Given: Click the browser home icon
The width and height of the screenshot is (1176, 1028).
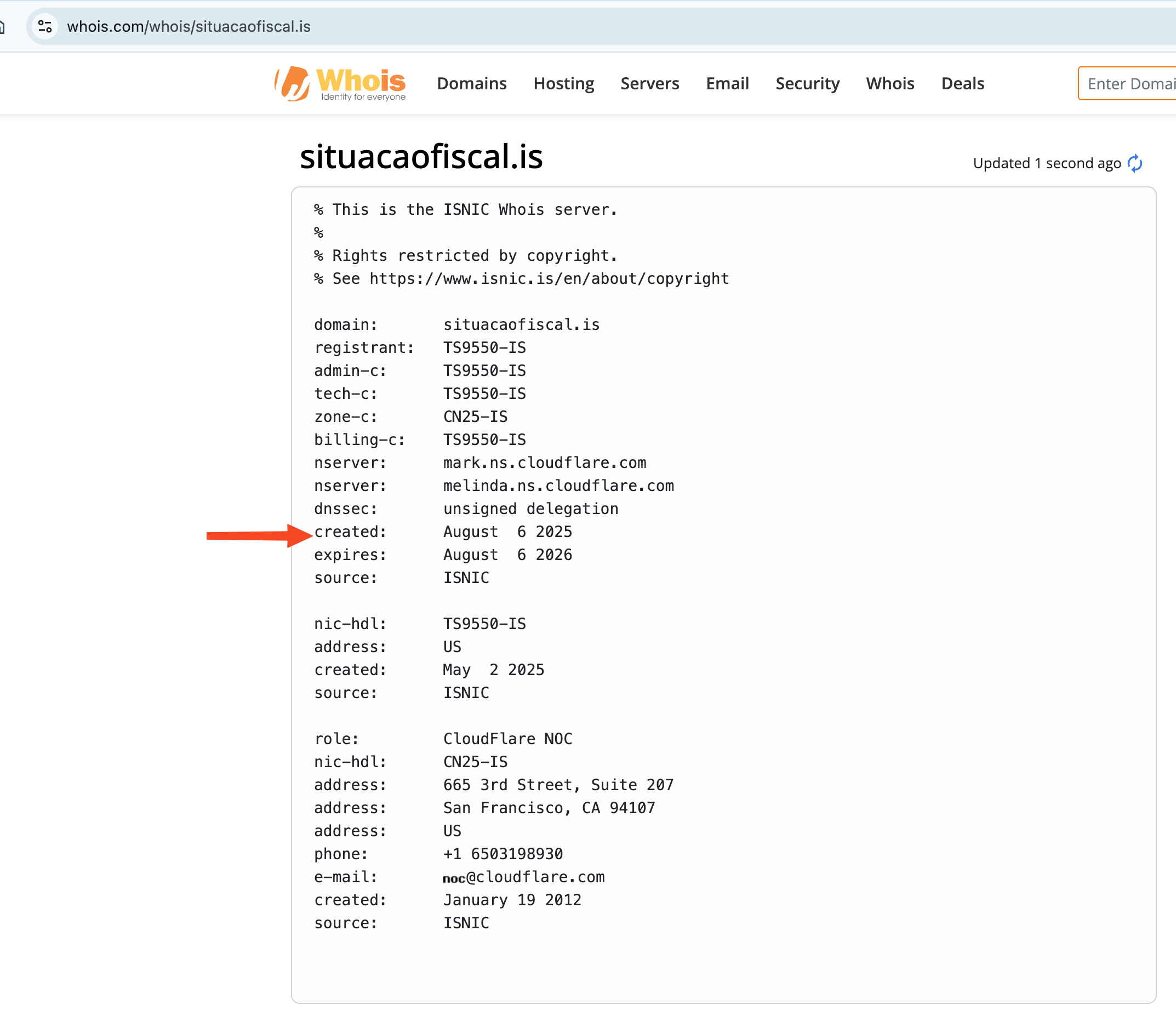Looking at the screenshot, I should click(x=2, y=26).
